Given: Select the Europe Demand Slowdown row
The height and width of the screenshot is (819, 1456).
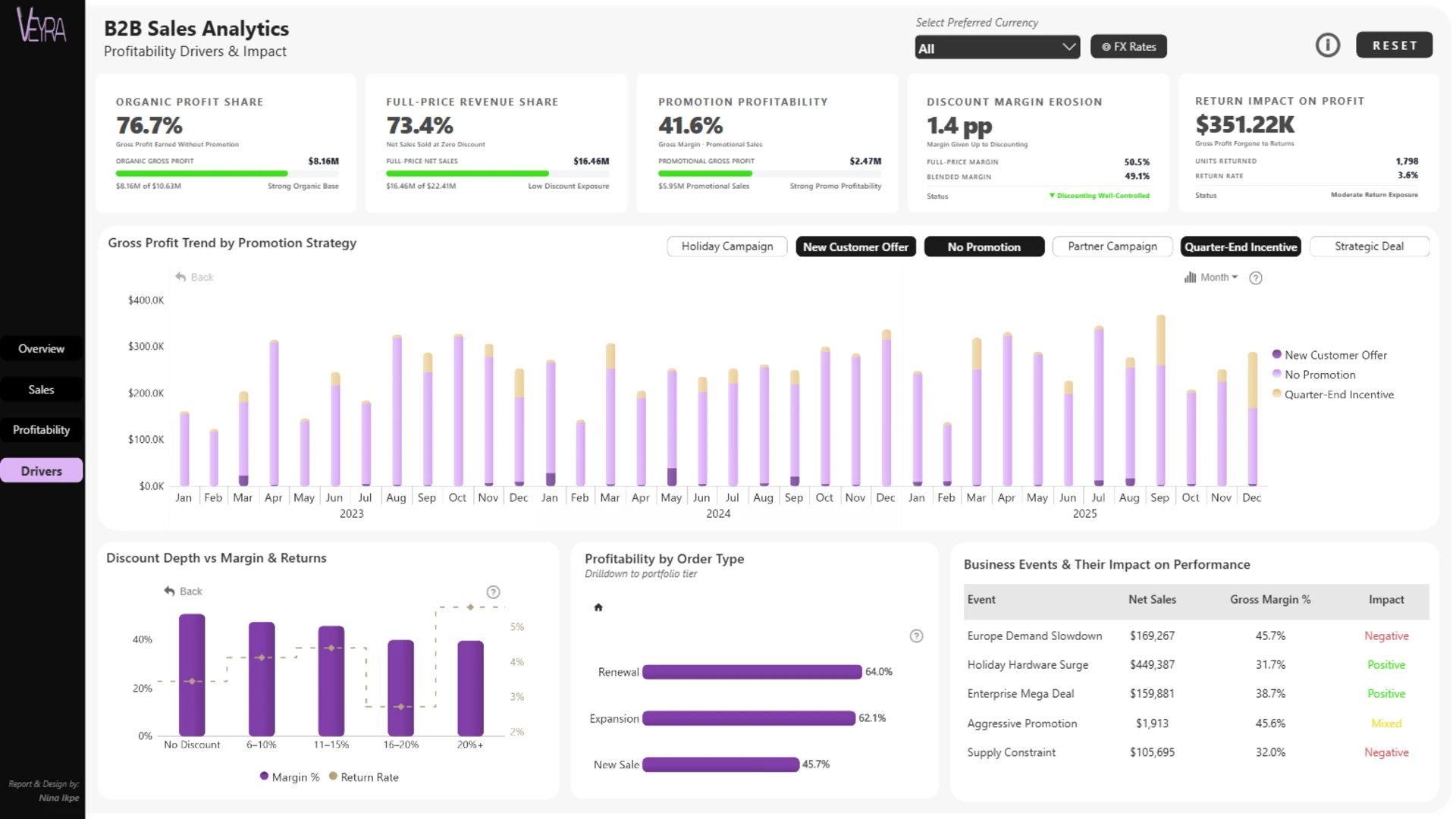Looking at the screenshot, I should [1196, 636].
